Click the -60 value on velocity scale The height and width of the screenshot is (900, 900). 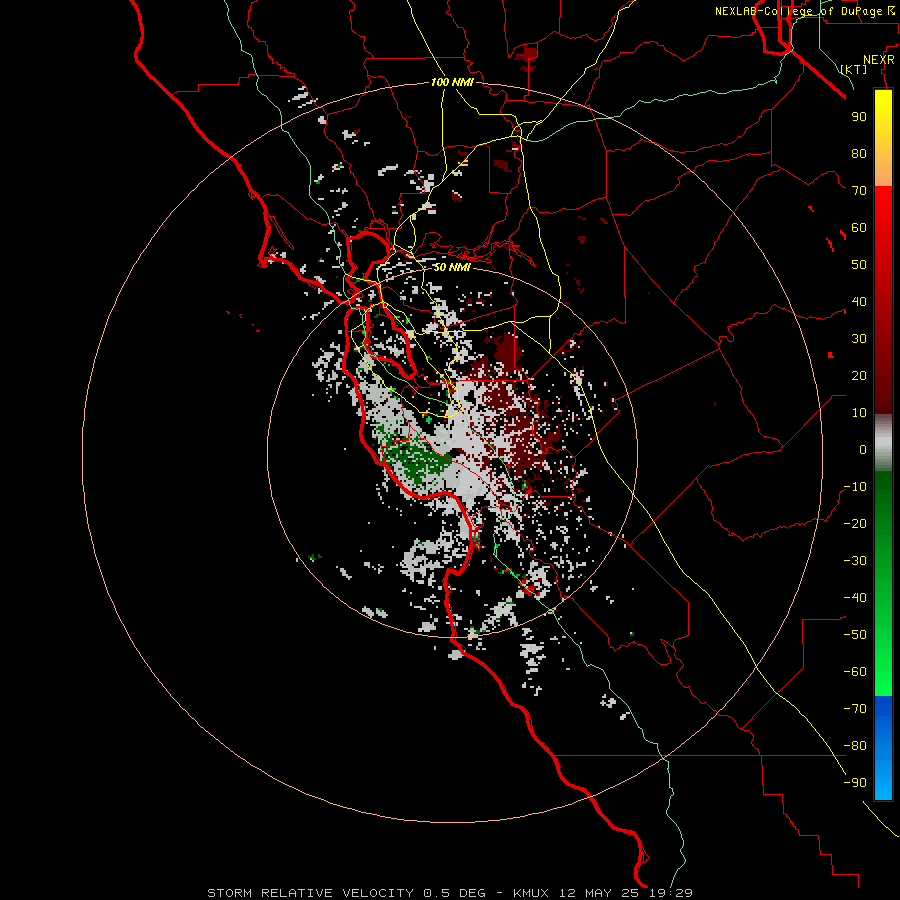[x=855, y=672]
